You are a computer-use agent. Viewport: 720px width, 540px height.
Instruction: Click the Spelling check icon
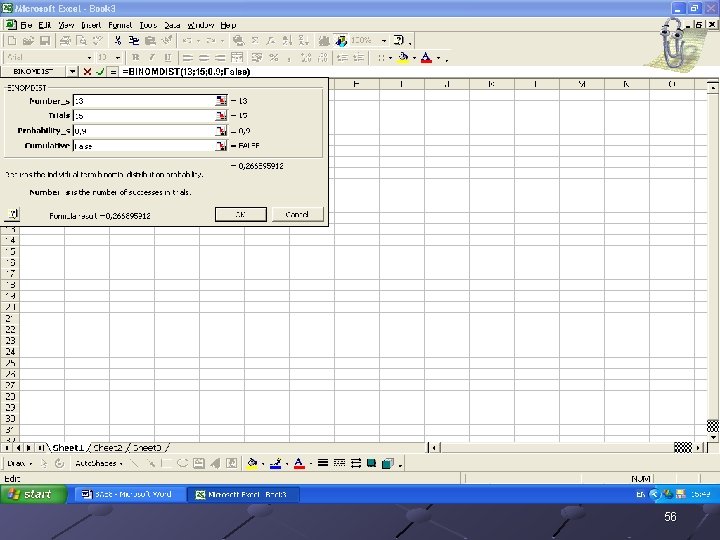(97, 41)
